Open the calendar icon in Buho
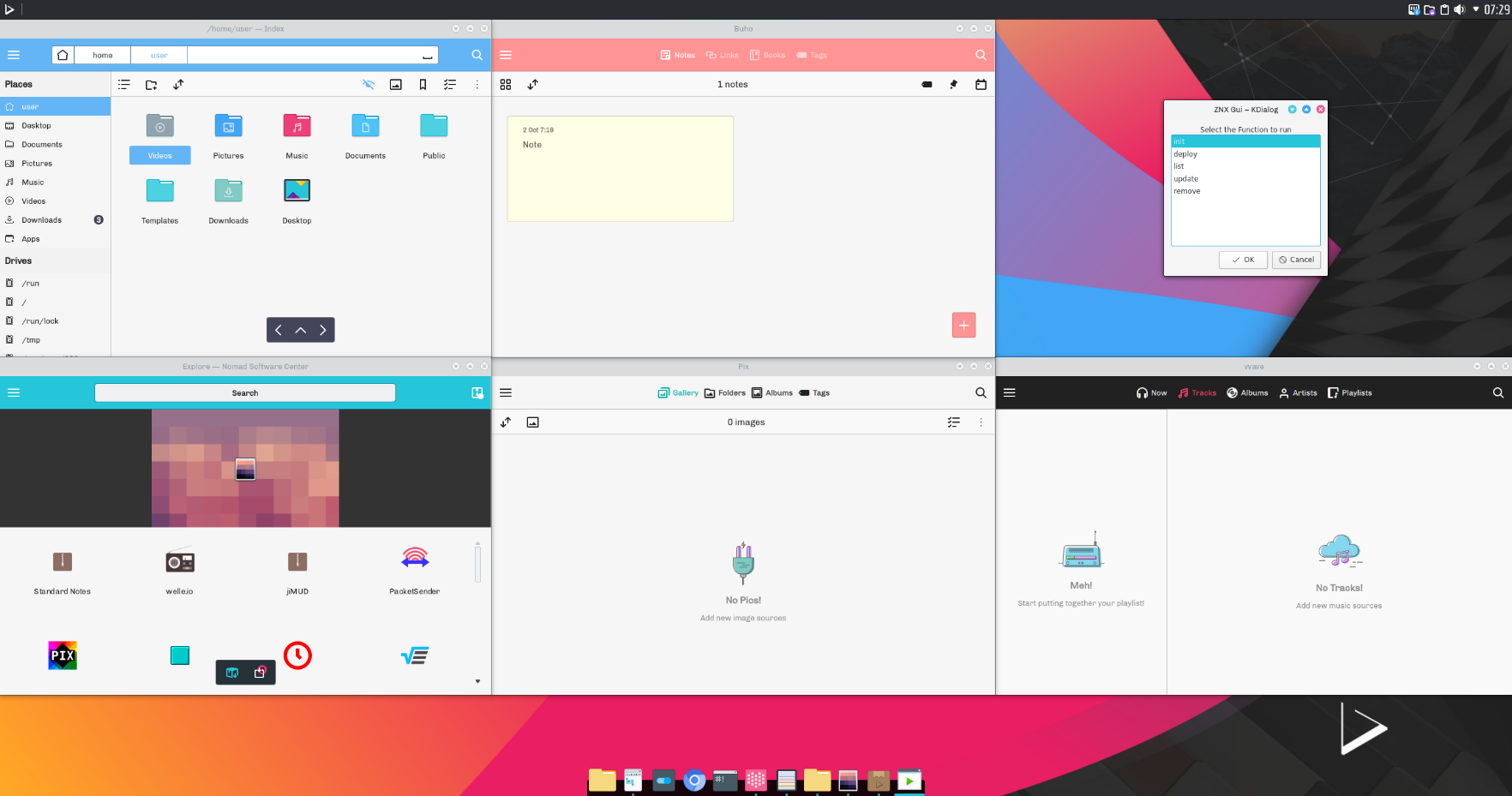Image resolution: width=1512 pixels, height=796 pixels. pyautogui.click(x=981, y=85)
